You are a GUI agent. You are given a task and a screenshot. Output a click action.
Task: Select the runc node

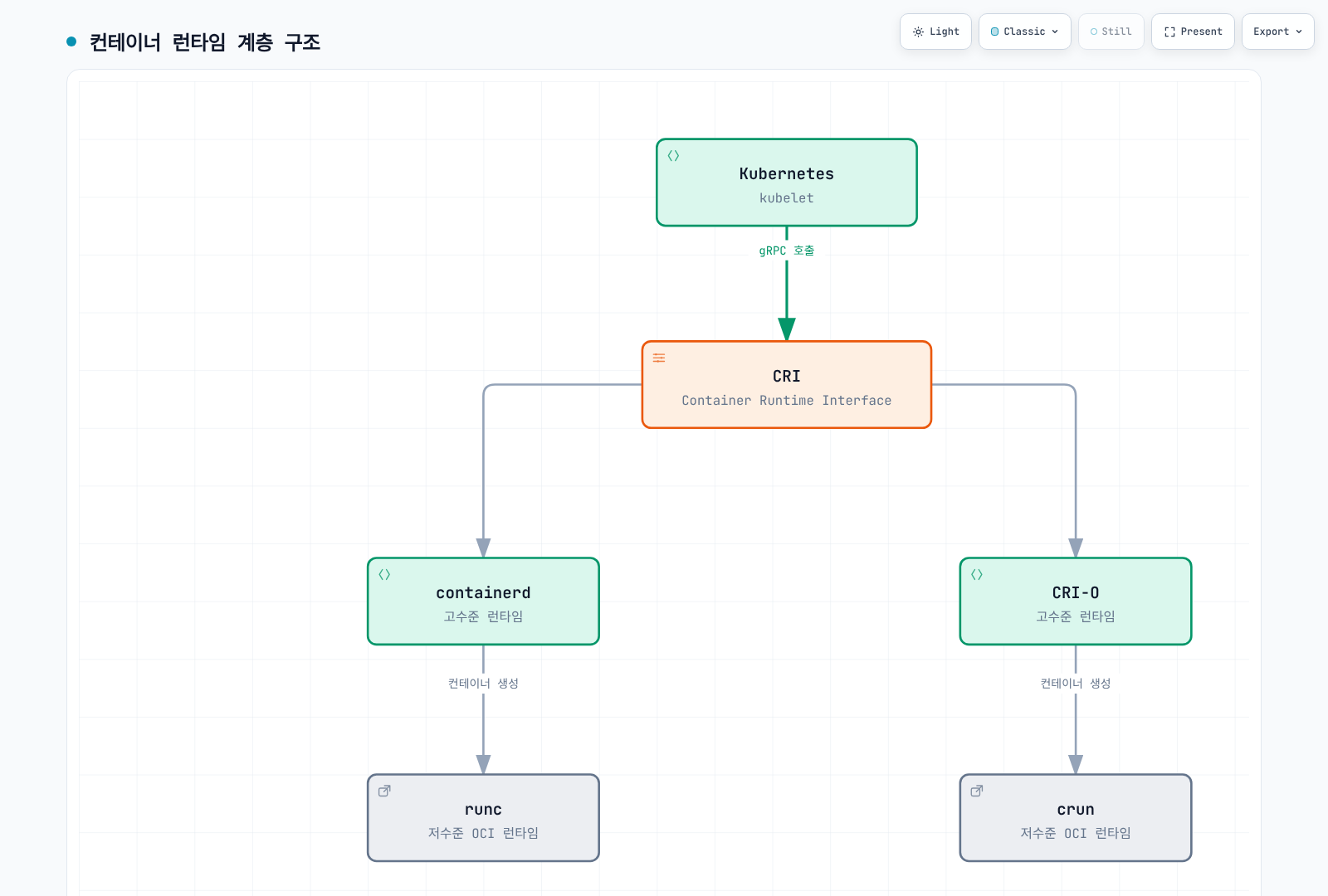(483, 818)
